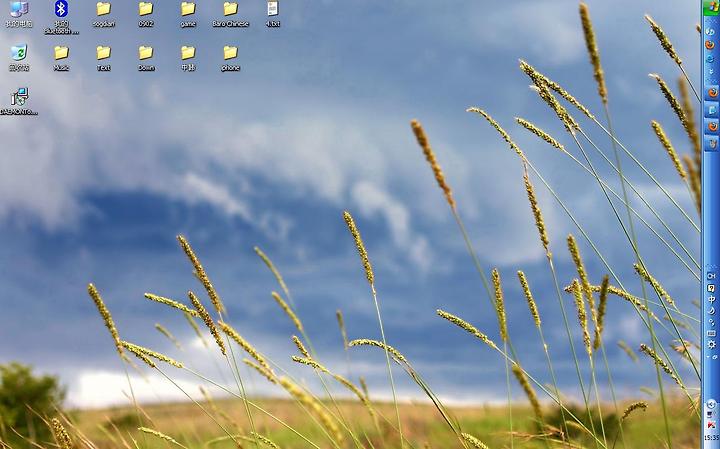Select the game folder
Screen dimensions: 720x449
[188, 14]
